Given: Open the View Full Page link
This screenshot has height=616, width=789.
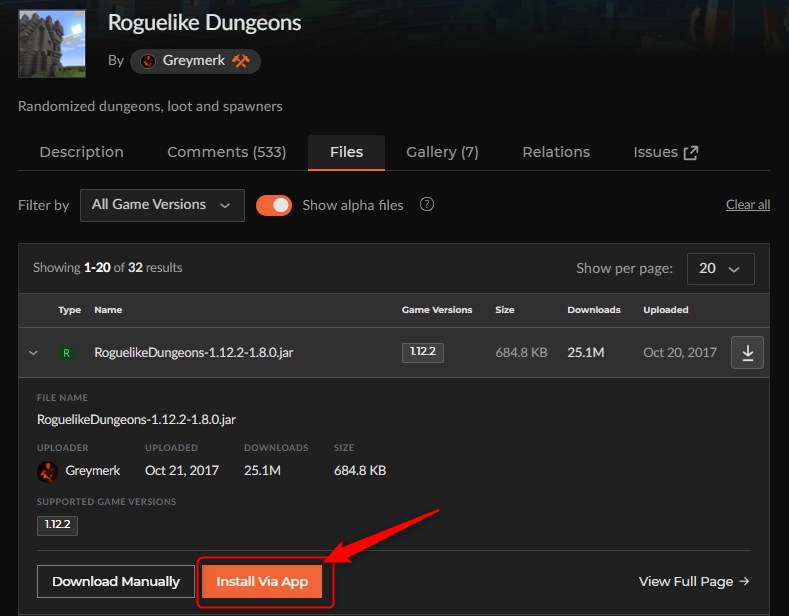Looking at the screenshot, I should pos(694,581).
